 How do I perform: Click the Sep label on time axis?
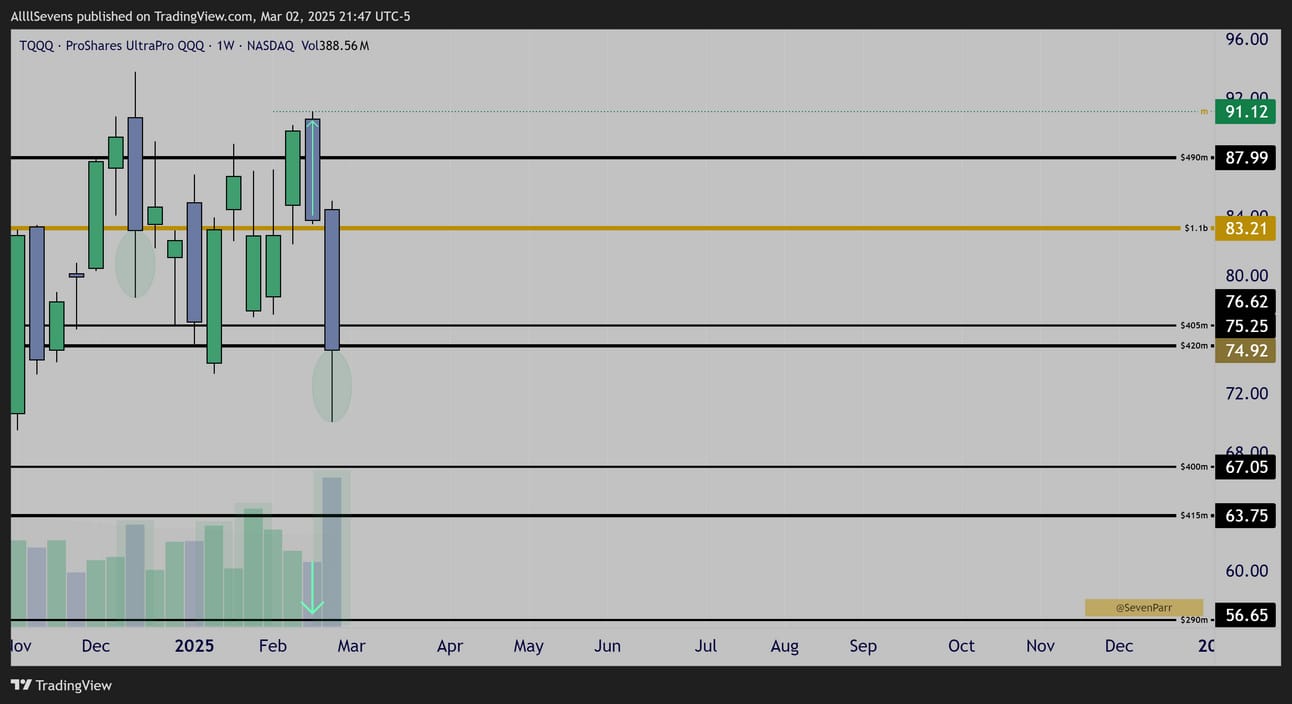coord(863,646)
